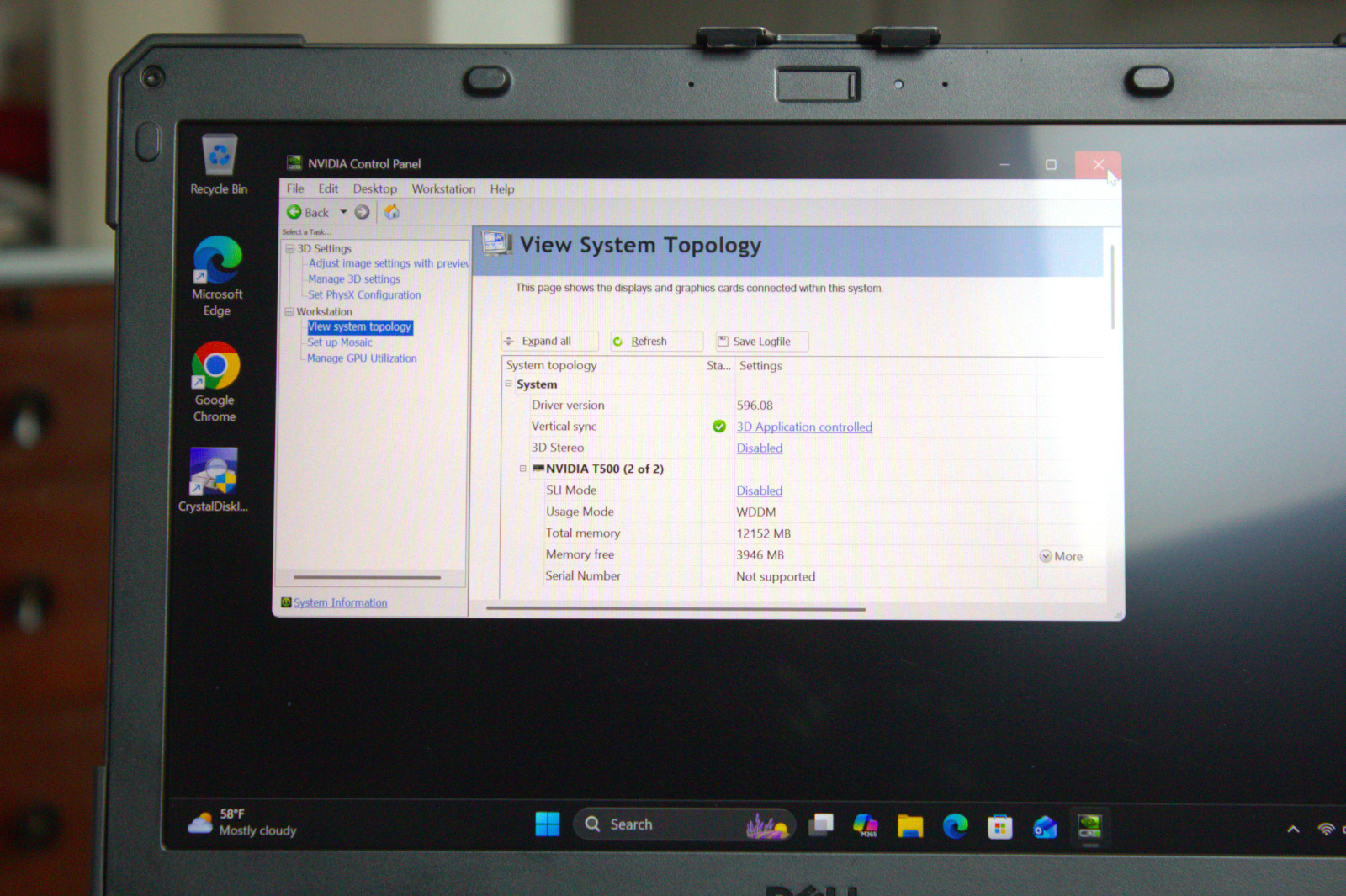The image size is (1346, 896).
Task: Open the Edit menu
Action: point(328,188)
